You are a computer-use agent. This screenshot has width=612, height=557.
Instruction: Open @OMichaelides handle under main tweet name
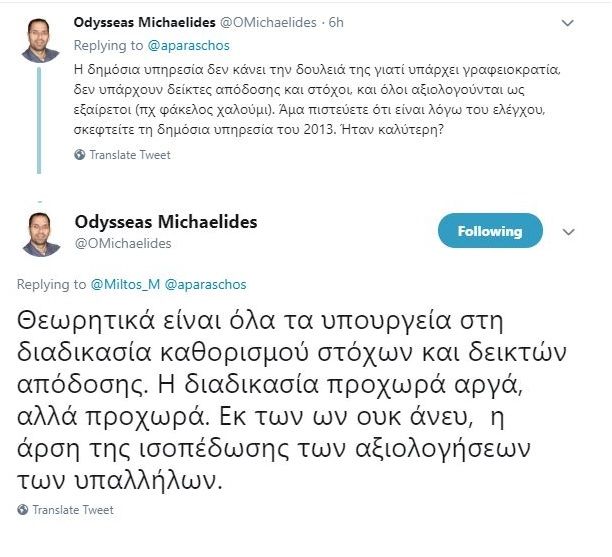(x=123, y=244)
